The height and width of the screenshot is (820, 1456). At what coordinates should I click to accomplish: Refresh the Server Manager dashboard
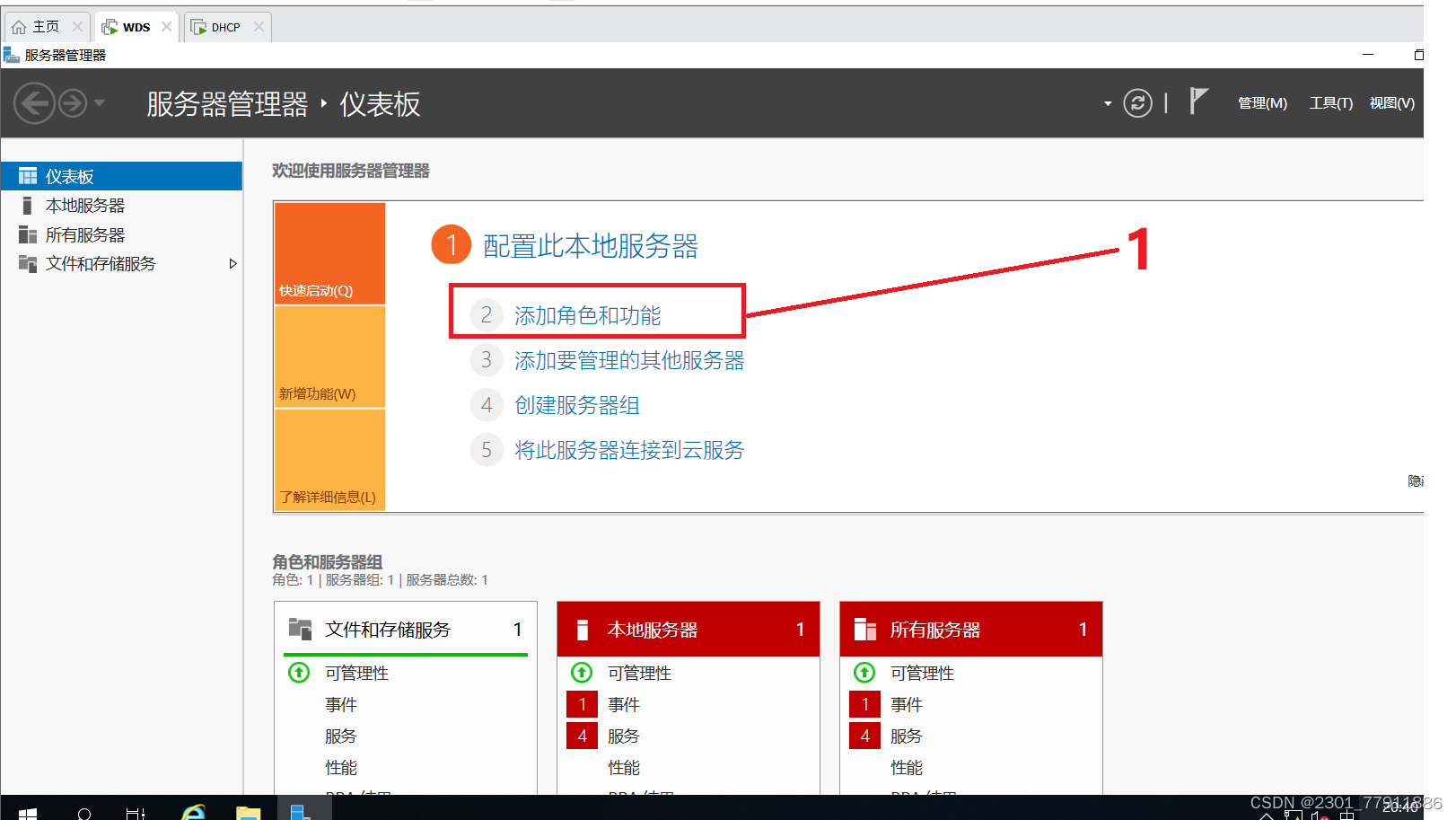(x=1137, y=103)
